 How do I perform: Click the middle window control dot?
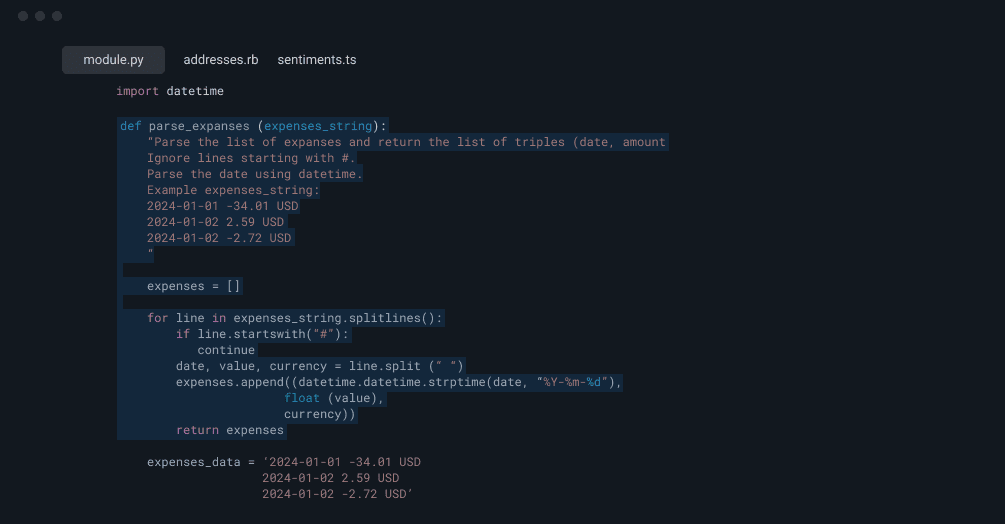click(40, 16)
